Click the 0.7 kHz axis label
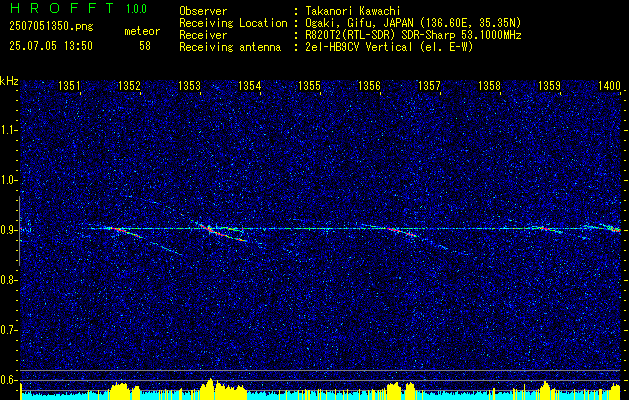The image size is (629, 400). 9,330
